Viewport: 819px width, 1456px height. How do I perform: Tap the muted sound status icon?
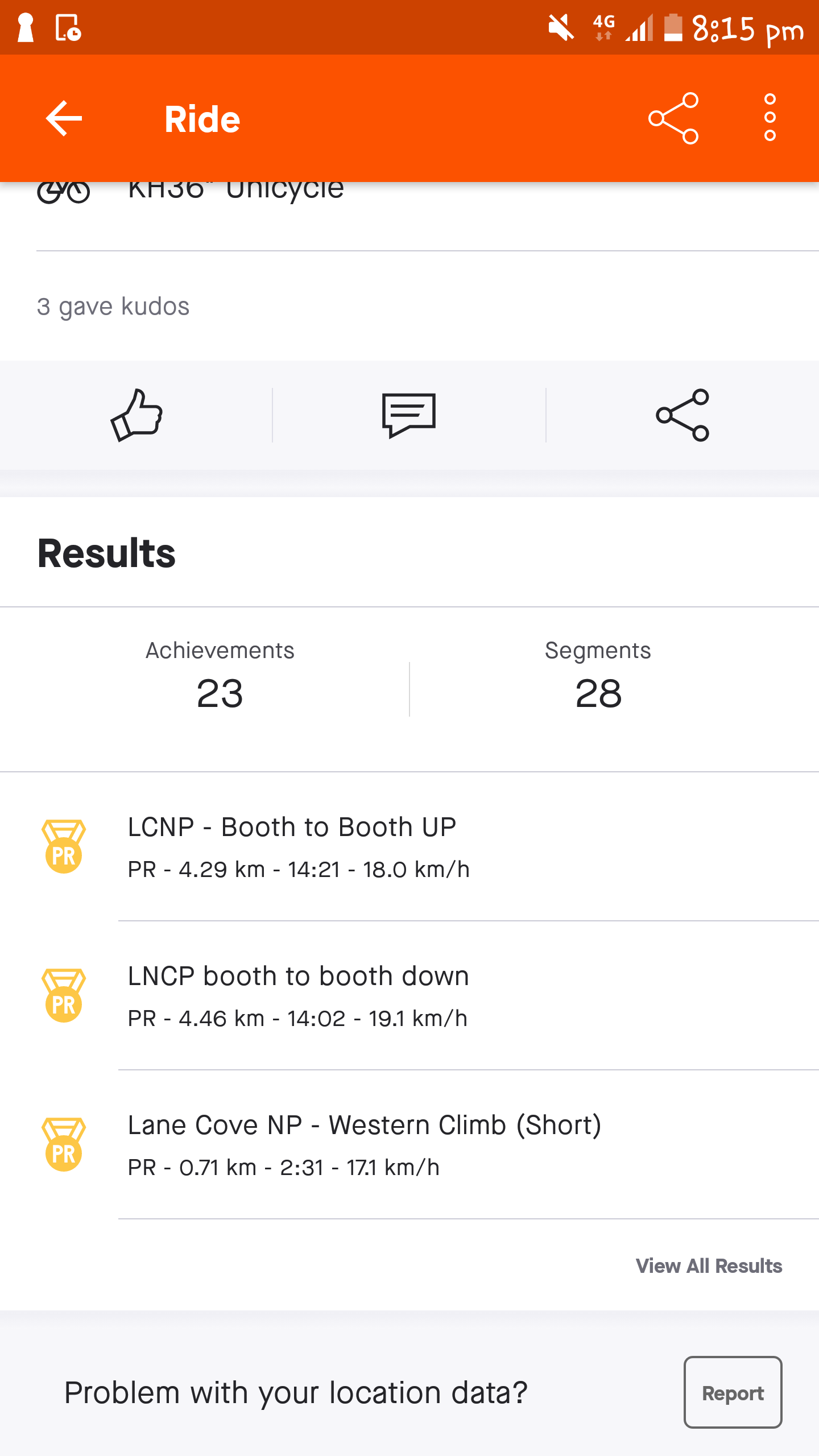click(561, 27)
